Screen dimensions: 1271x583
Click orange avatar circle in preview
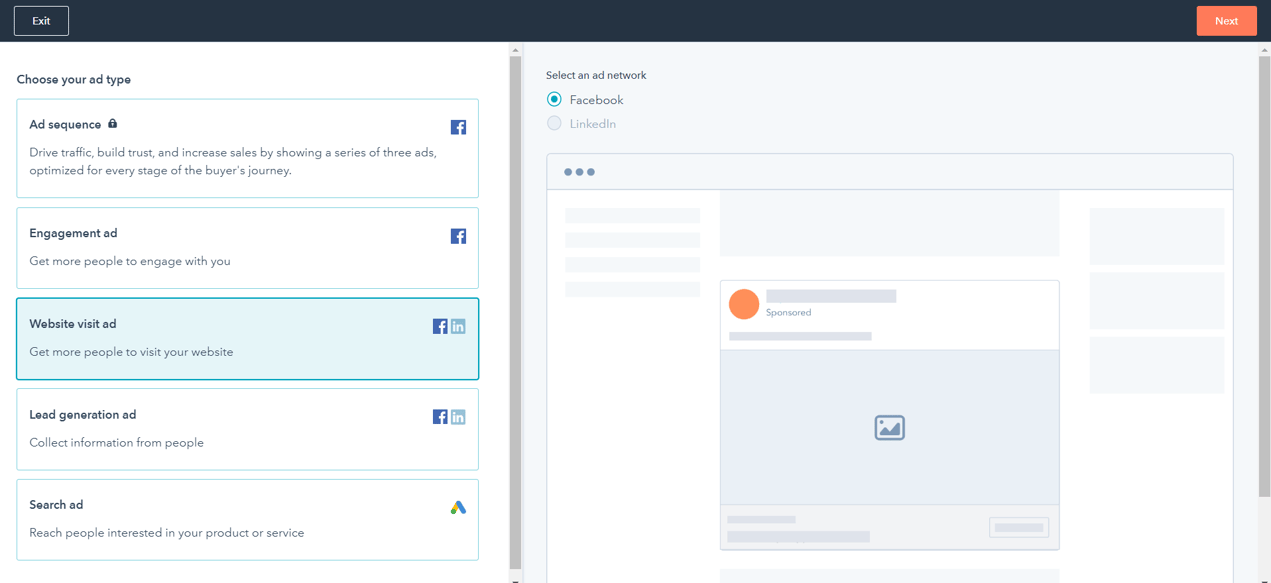(744, 304)
